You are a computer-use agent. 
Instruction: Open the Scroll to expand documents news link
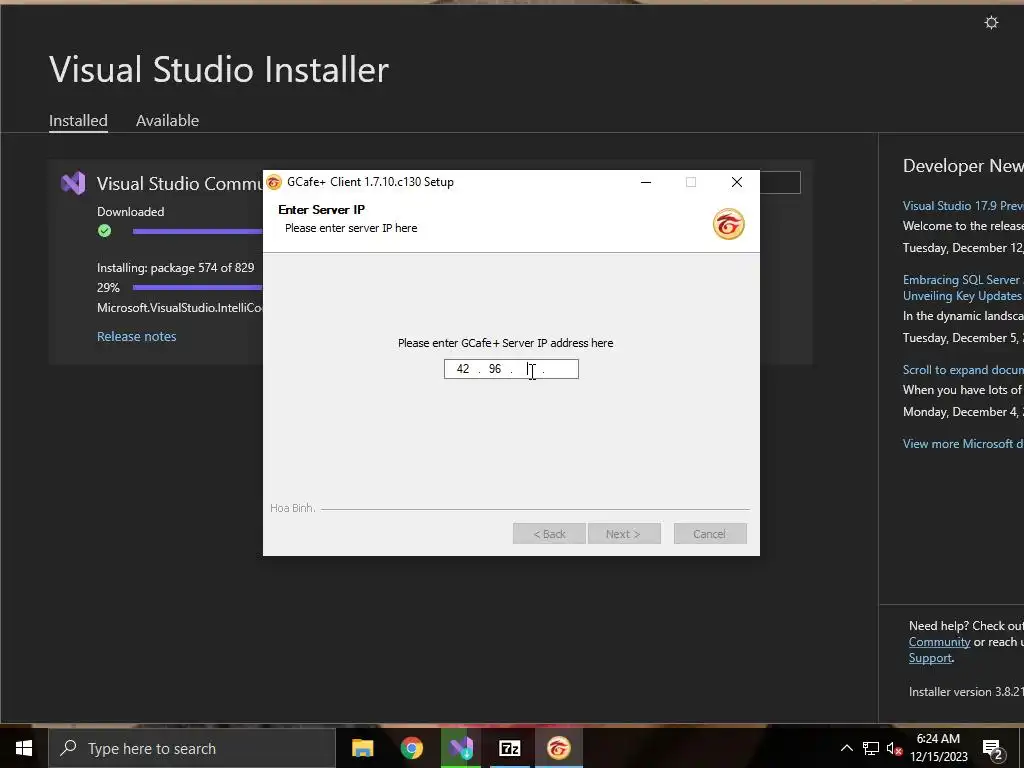tap(963, 370)
